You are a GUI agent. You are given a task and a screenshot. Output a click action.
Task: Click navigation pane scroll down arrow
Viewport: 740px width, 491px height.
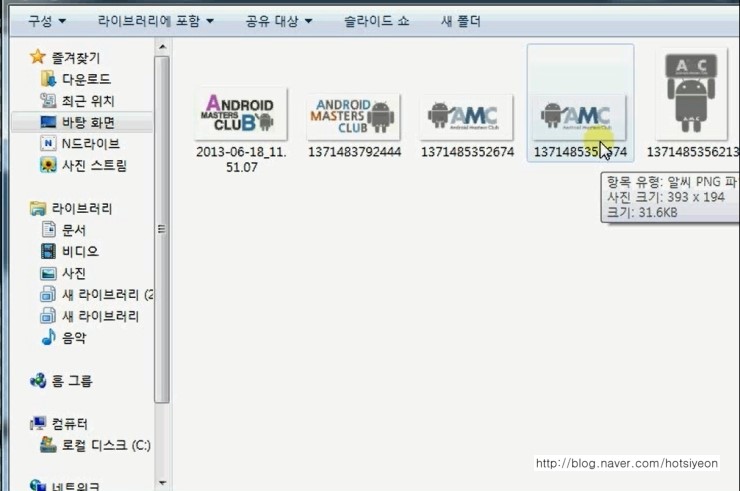point(162,483)
